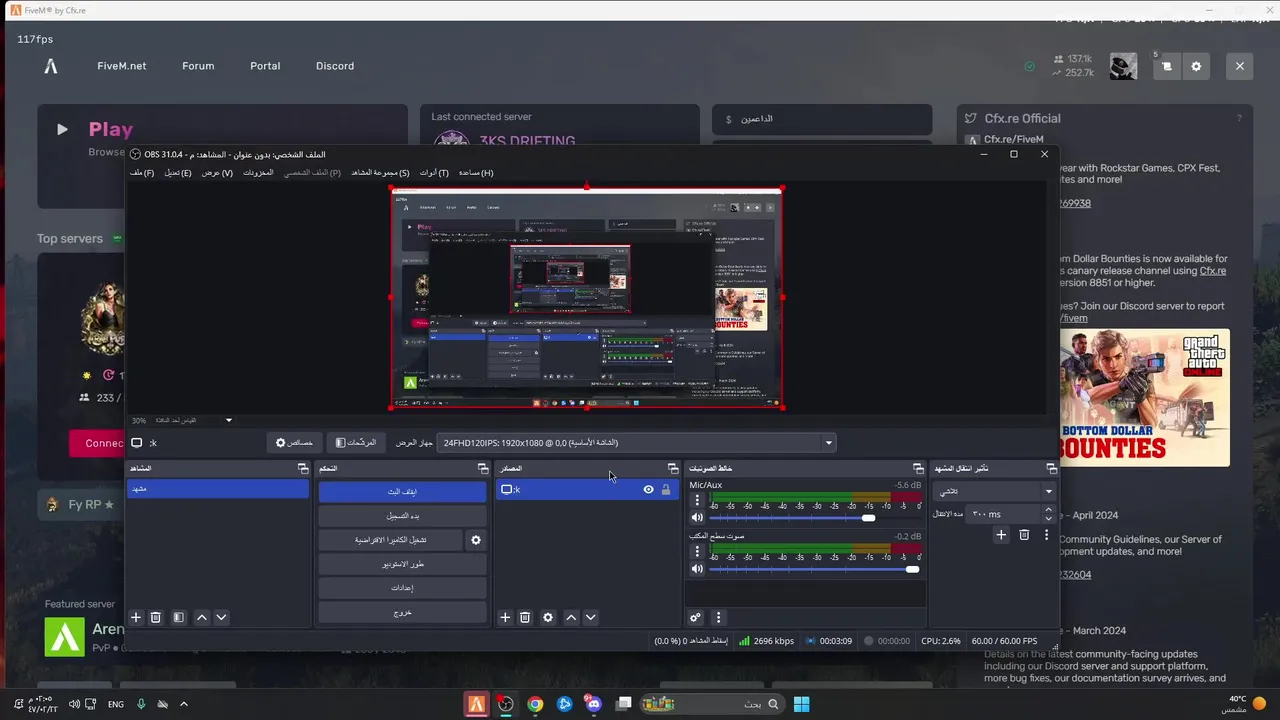Open the display device dropdown 24FHD120IPS
This screenshot has width=1280, height=720.
(x=637, y=443)
